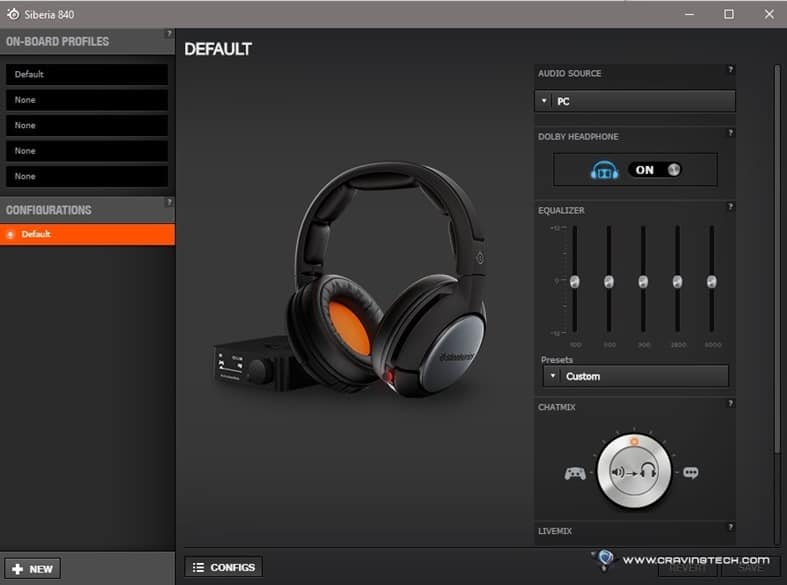Select the third None profile slot
The height and width of the screenshot is (585, 787).
pos(87,151)
